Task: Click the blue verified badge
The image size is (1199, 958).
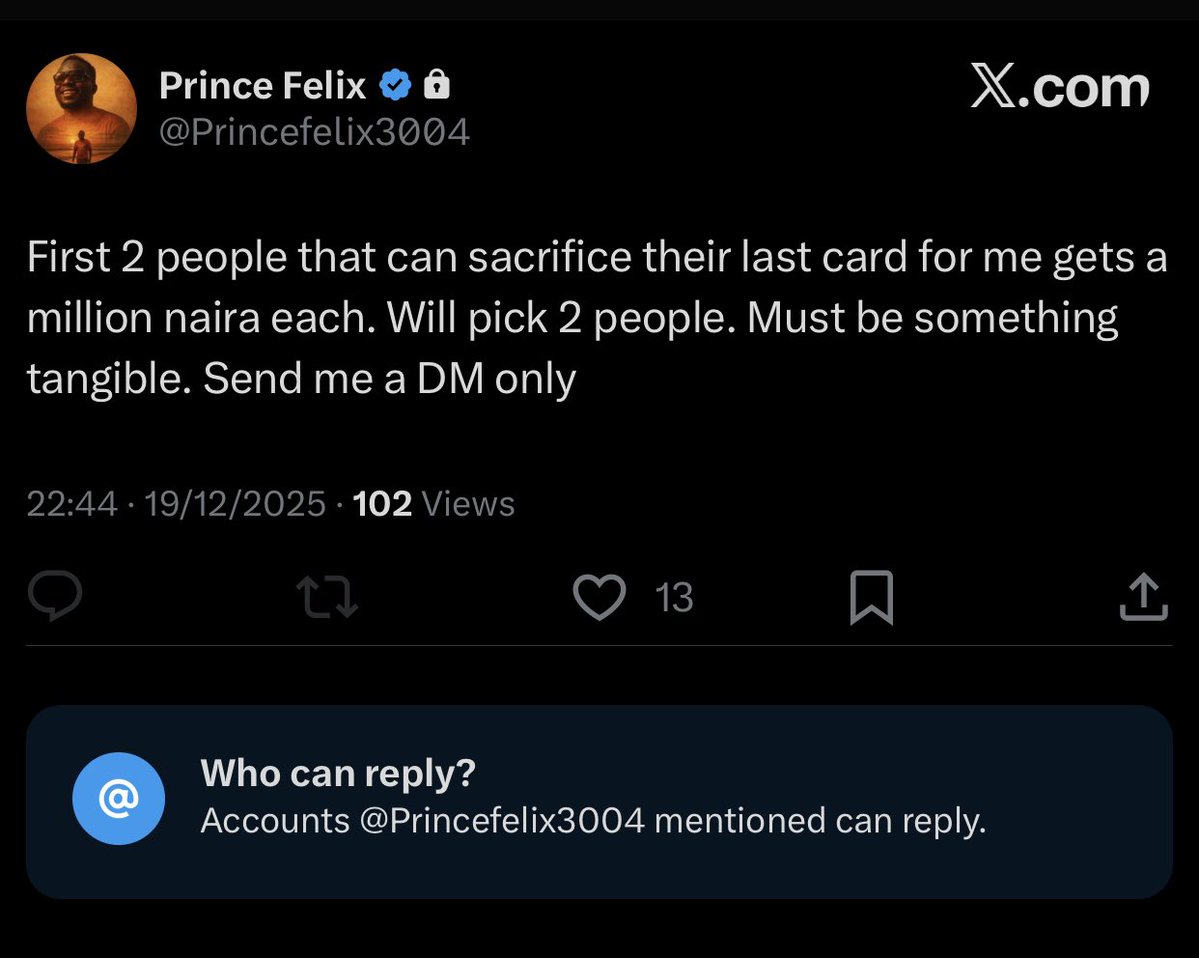Action: point(396,87)
